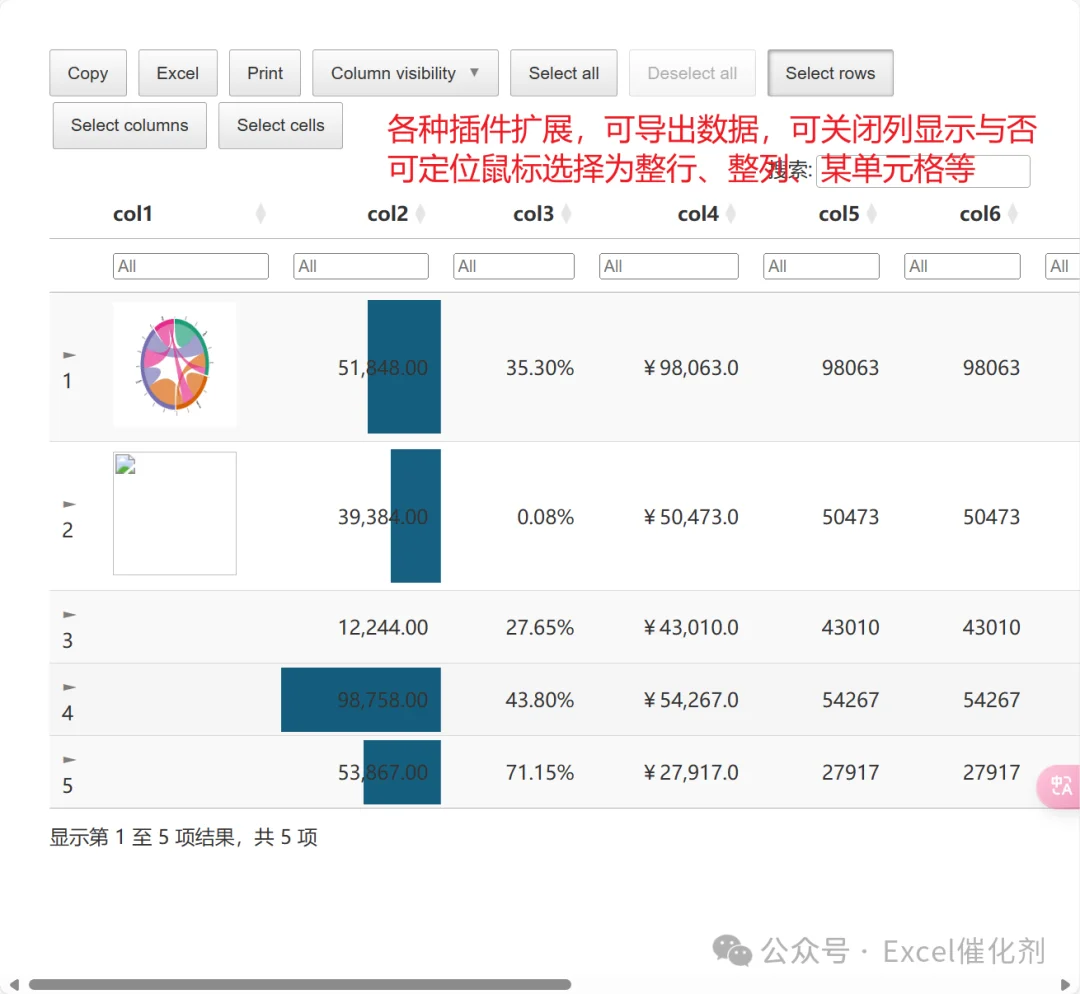Viewport: 1080px width, 994px height.
Task: Click the horizontal scrollbar thumb
Action: pyautogui.click(x=300, y=984)
